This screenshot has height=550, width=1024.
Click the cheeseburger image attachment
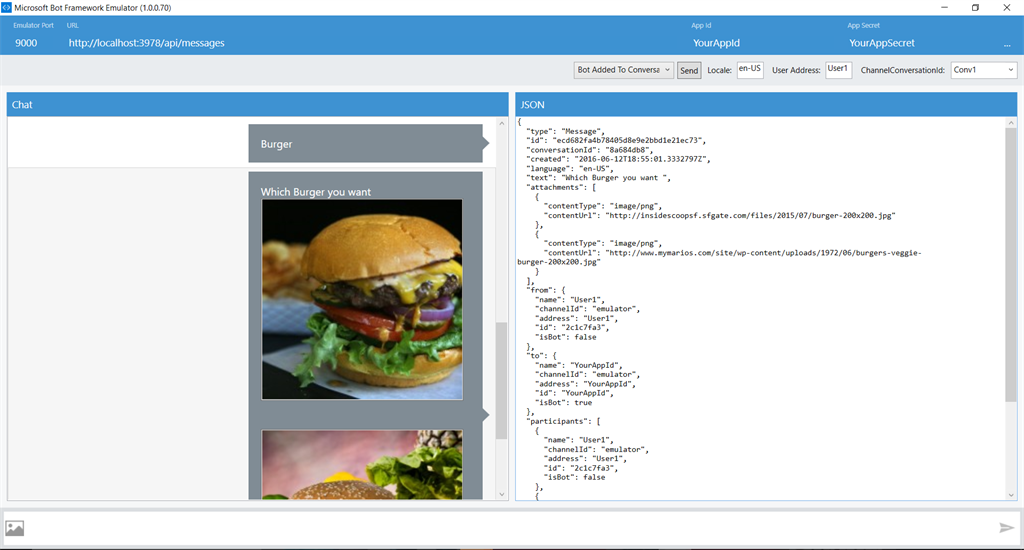click(362, 299)
